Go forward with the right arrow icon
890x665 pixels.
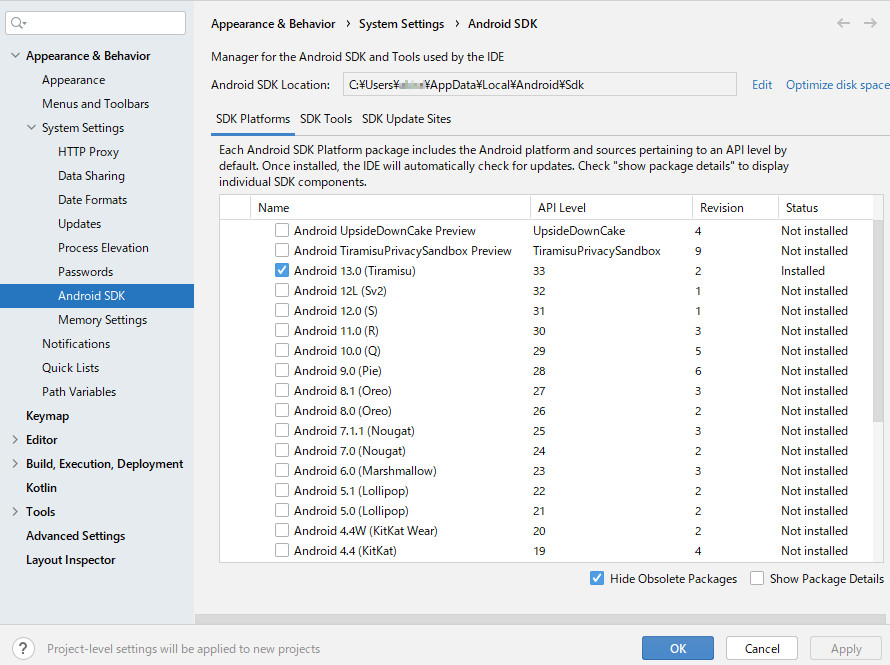click(870, 23)
